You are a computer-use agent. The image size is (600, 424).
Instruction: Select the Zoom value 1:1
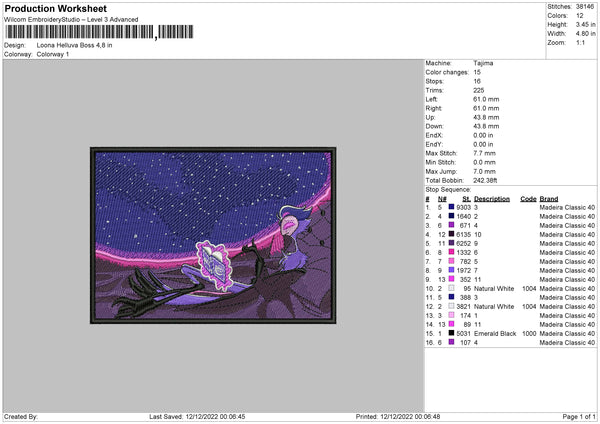pyautogui.click(x=580, y=42)
